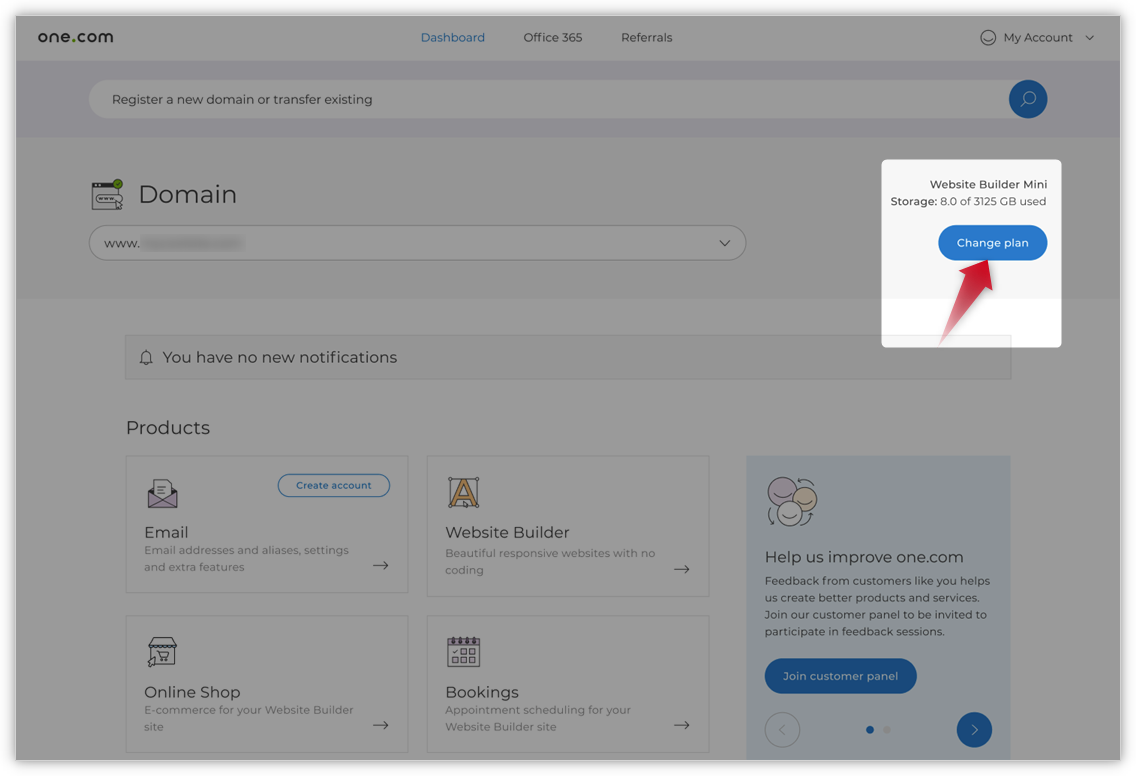Click Create account in Email card
Image resolution: width=1136 pixels, height=776 pixels.
tap(333, 486)
